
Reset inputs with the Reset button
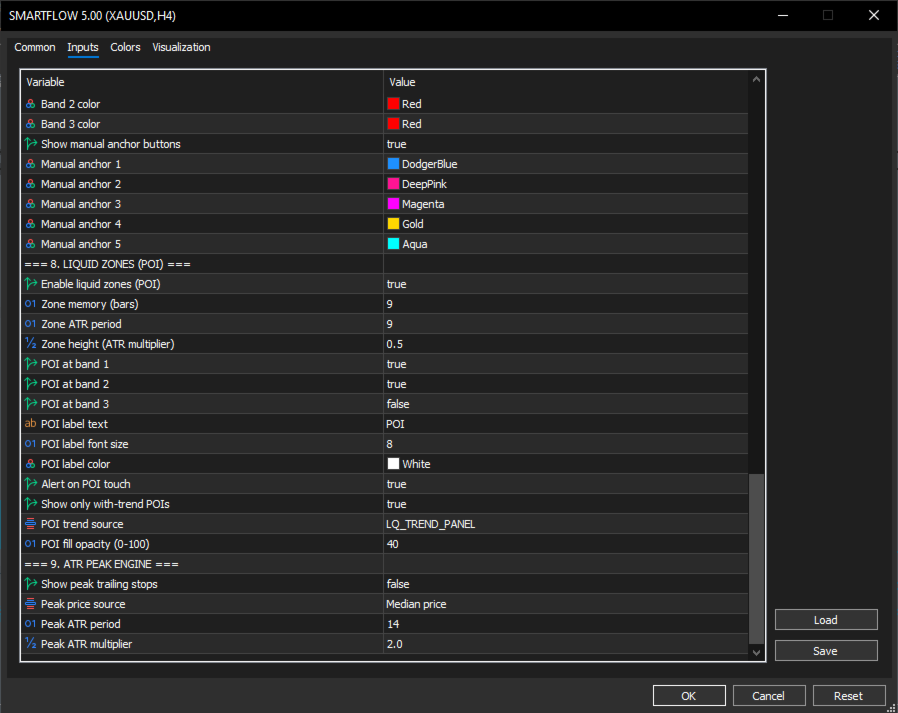click(849, 695)
